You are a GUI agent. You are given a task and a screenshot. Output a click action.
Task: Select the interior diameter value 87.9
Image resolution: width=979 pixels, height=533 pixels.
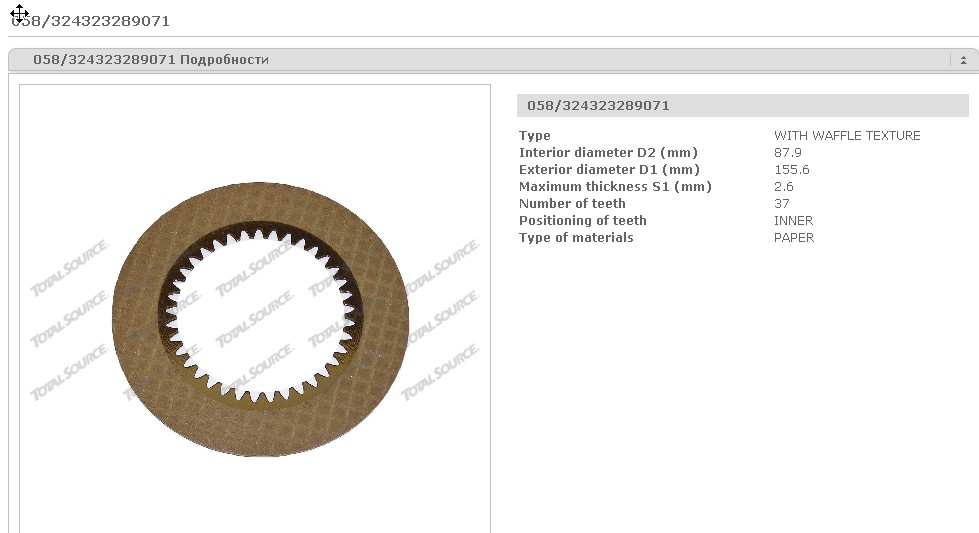pos(788,153)
